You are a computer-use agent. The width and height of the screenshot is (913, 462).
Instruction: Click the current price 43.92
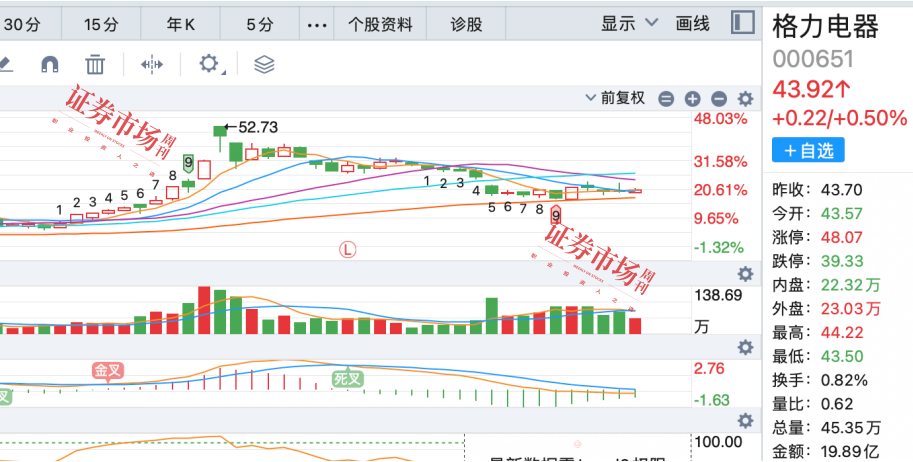click(812, 89)
